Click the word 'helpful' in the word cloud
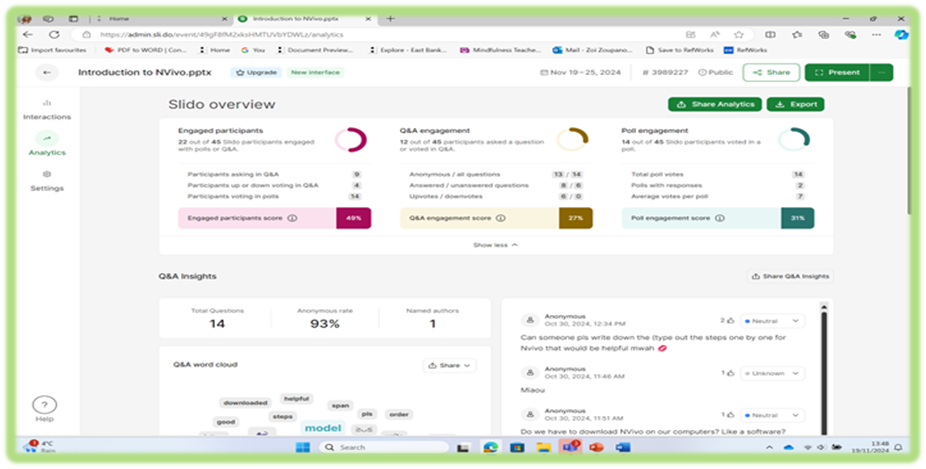The image size is (926, 469). pyautogui.click(x=296, y=399)
